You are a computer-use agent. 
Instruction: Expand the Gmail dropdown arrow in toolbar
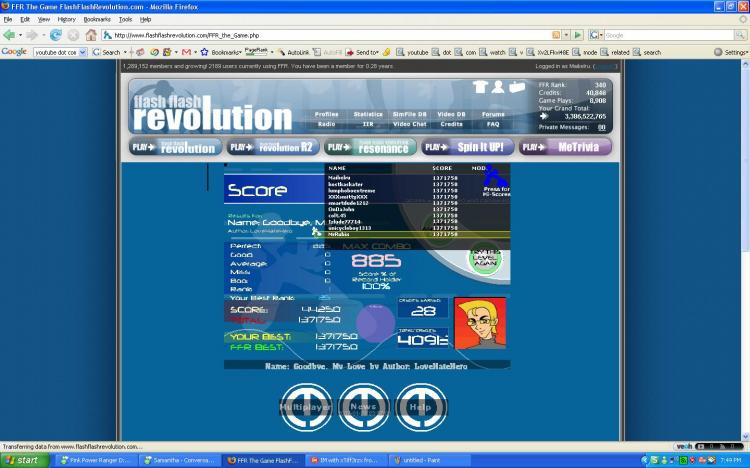[195, 52]
